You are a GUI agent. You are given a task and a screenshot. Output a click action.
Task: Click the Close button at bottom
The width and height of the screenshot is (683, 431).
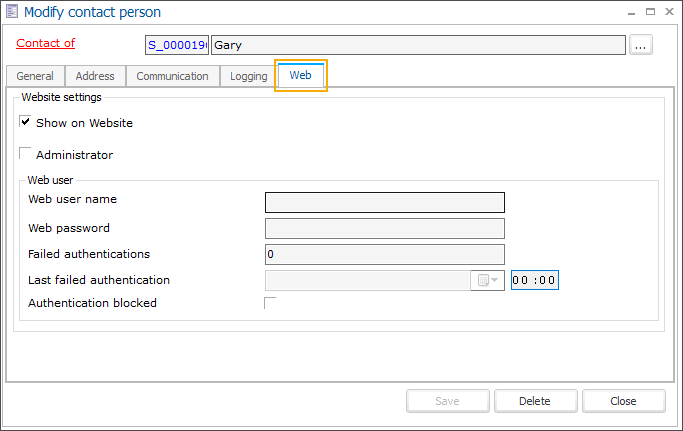pos(623,401)
